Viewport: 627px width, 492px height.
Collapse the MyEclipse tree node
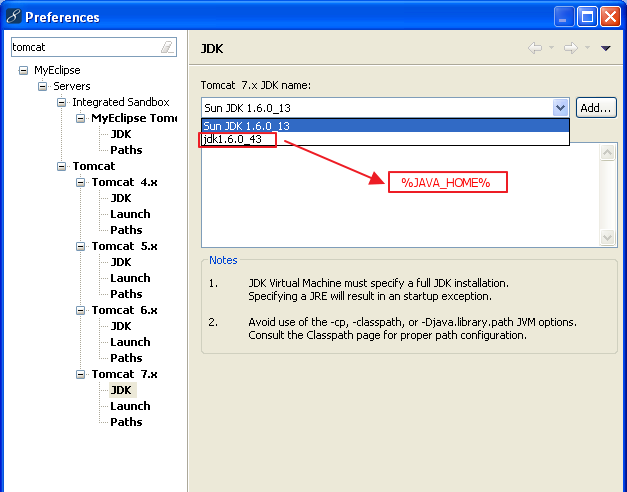click(24, 70)
